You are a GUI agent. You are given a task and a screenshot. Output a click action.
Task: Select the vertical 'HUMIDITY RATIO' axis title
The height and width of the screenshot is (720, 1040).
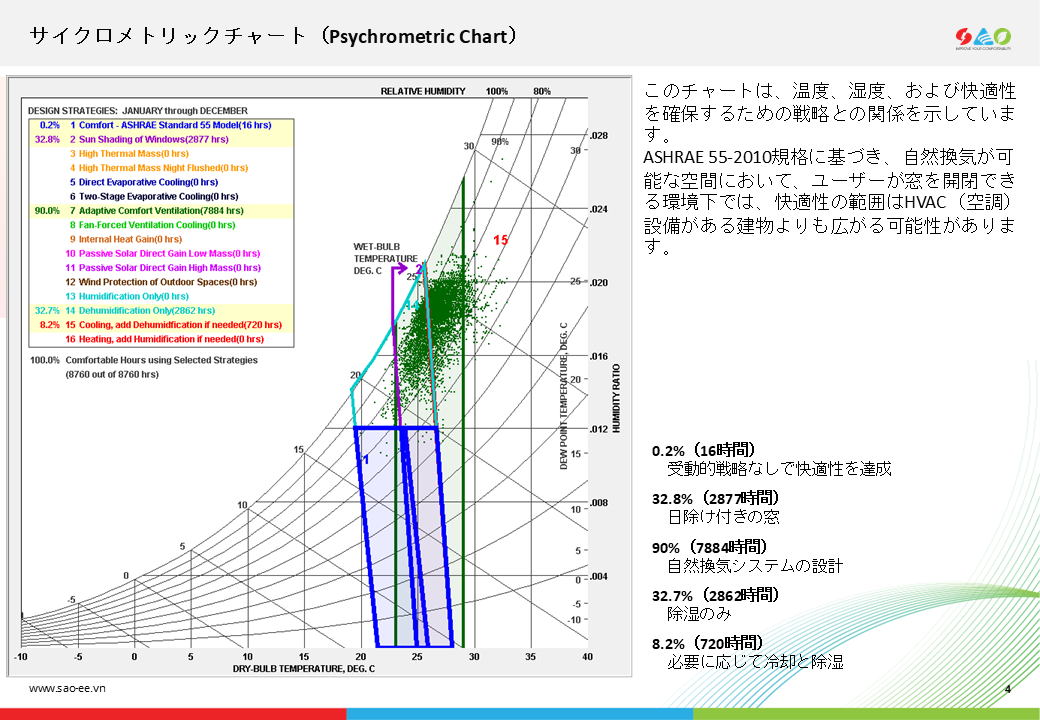(x=616, y=398)
